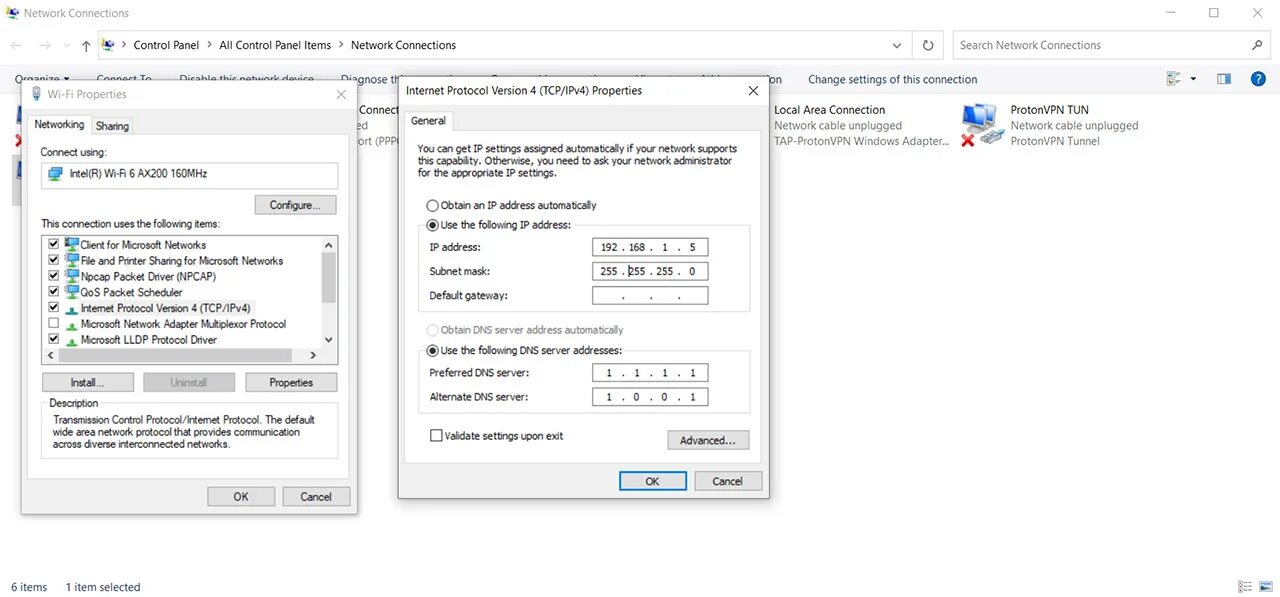Click the ProtonVPN TUN adapter icon
The image size is (1280, 597).
[x=983, y=125]
